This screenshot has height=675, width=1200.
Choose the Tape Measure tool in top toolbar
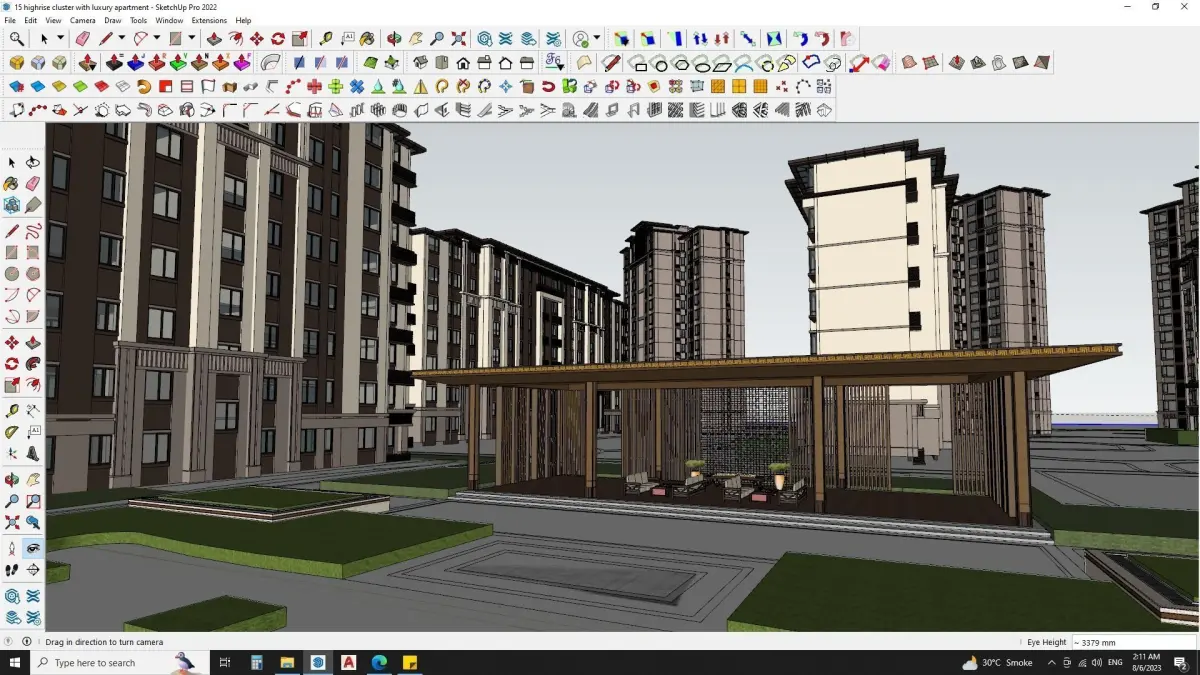[x=326, y=39]
